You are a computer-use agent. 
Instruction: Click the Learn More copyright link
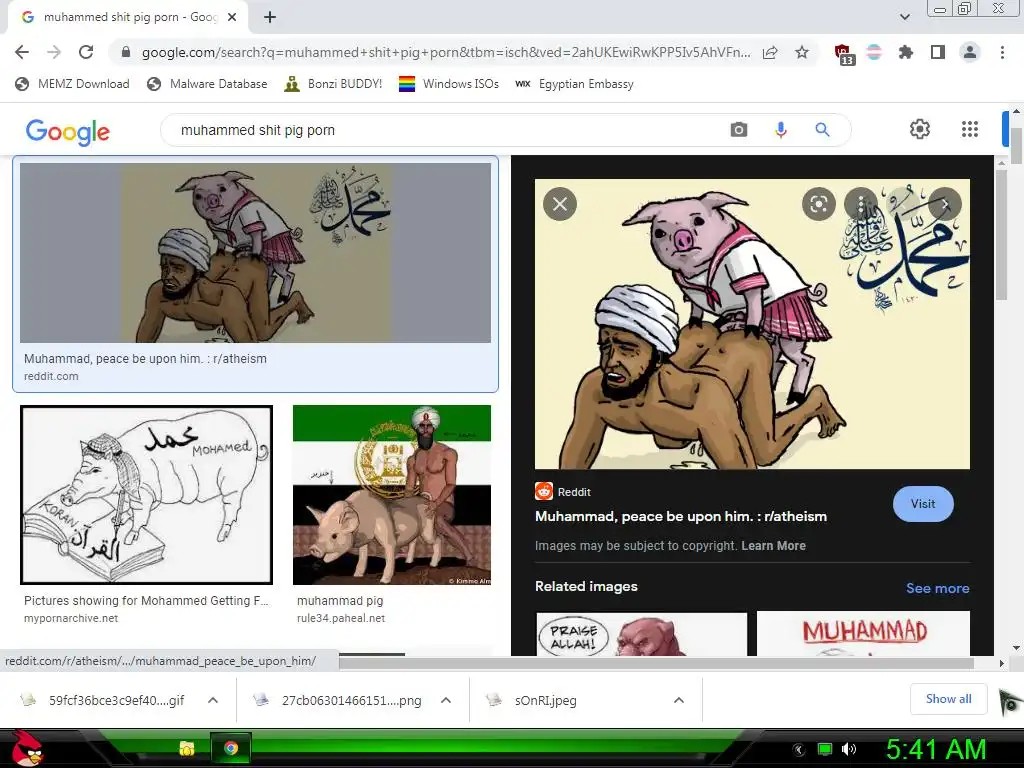[773, 545]
